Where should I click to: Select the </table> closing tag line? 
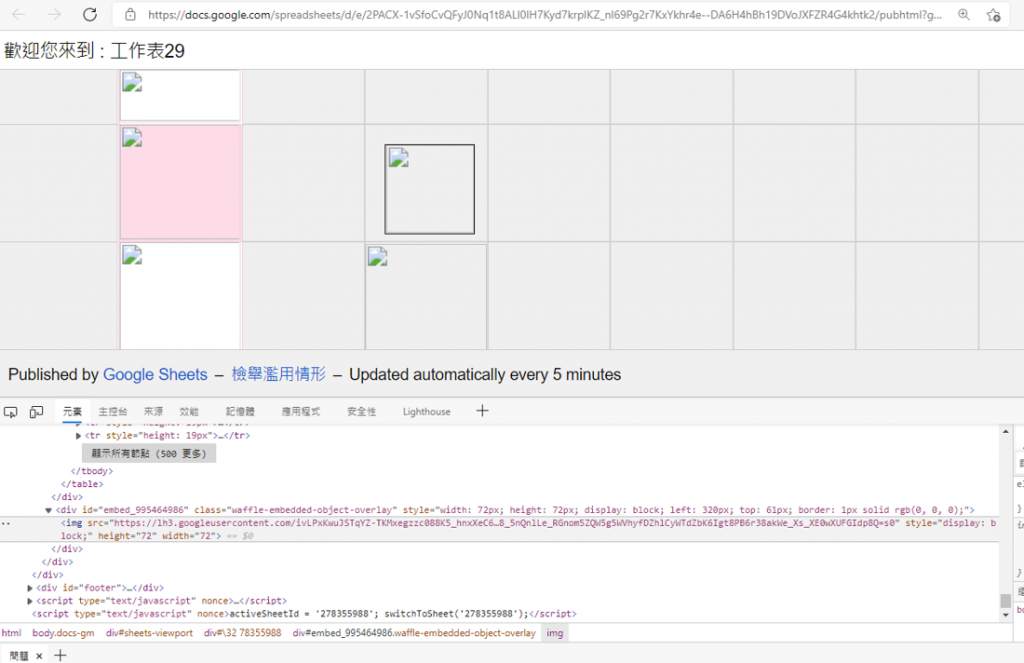82,484
